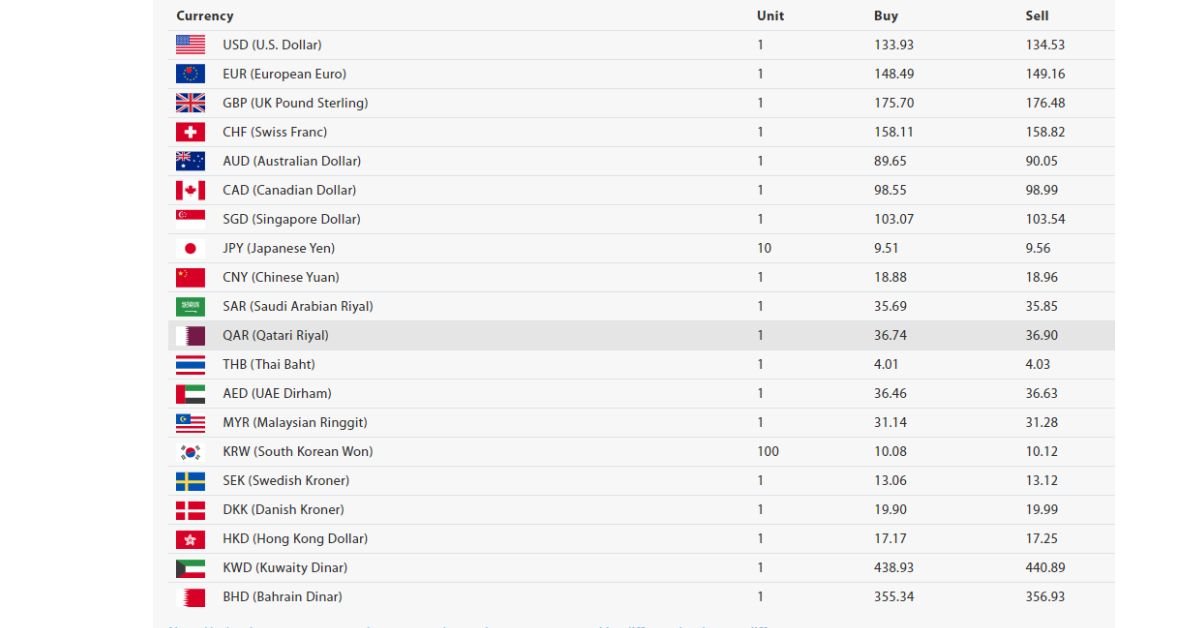Click the Sell column header

pos(1037,16)
